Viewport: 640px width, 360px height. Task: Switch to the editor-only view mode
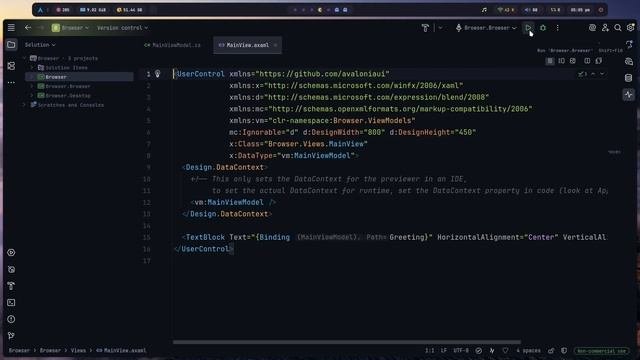[x=550, y=61]
